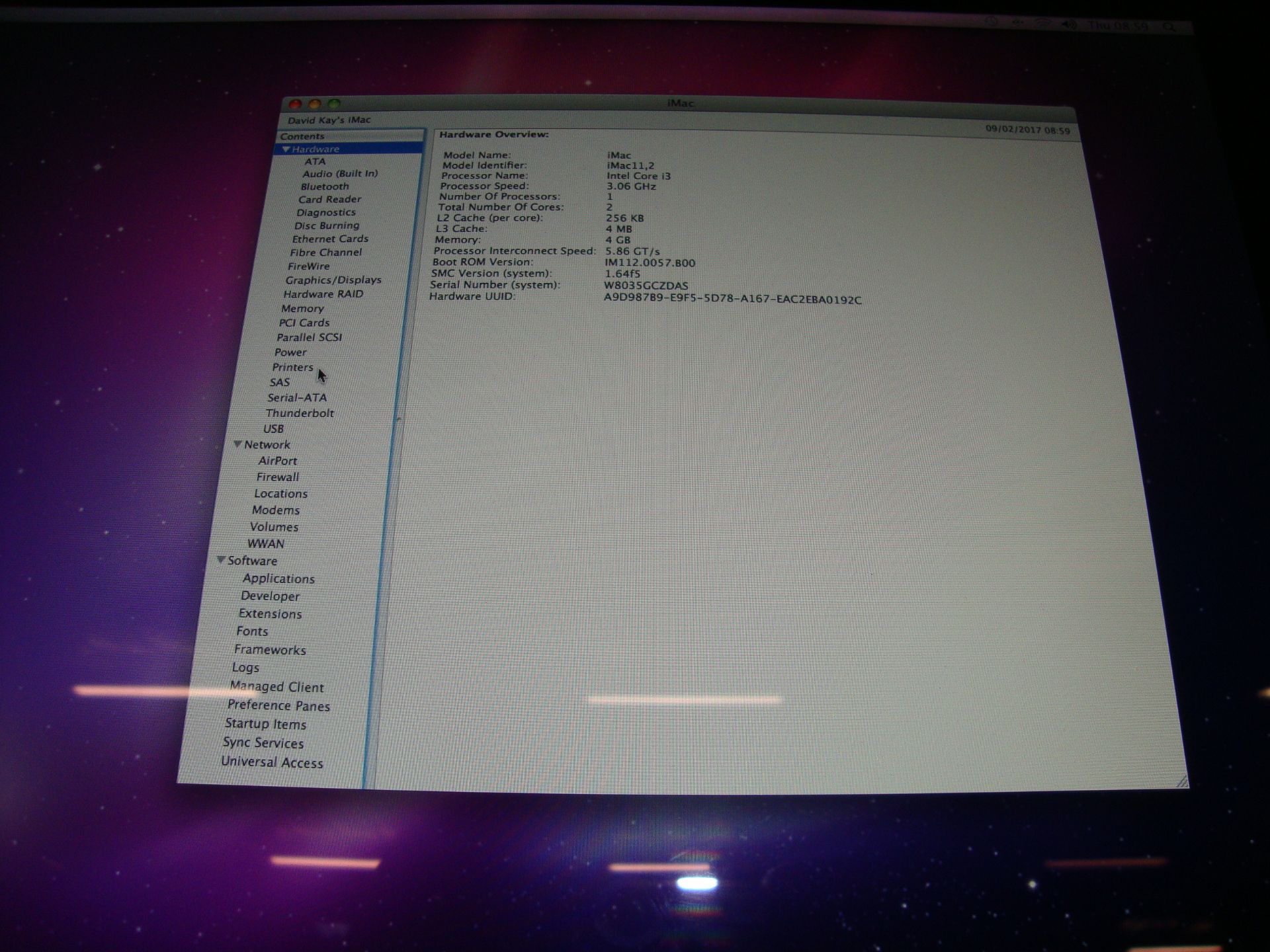Collapse the Network section triangle
The width and height of the screenshot is (1270, 952).
click(x=237, y=444)
